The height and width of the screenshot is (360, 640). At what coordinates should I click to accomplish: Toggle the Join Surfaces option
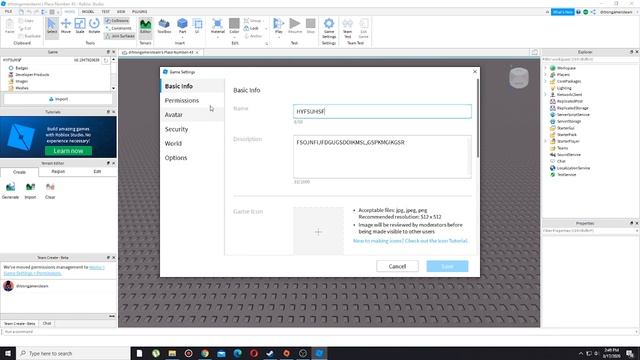tap(120, 36)
